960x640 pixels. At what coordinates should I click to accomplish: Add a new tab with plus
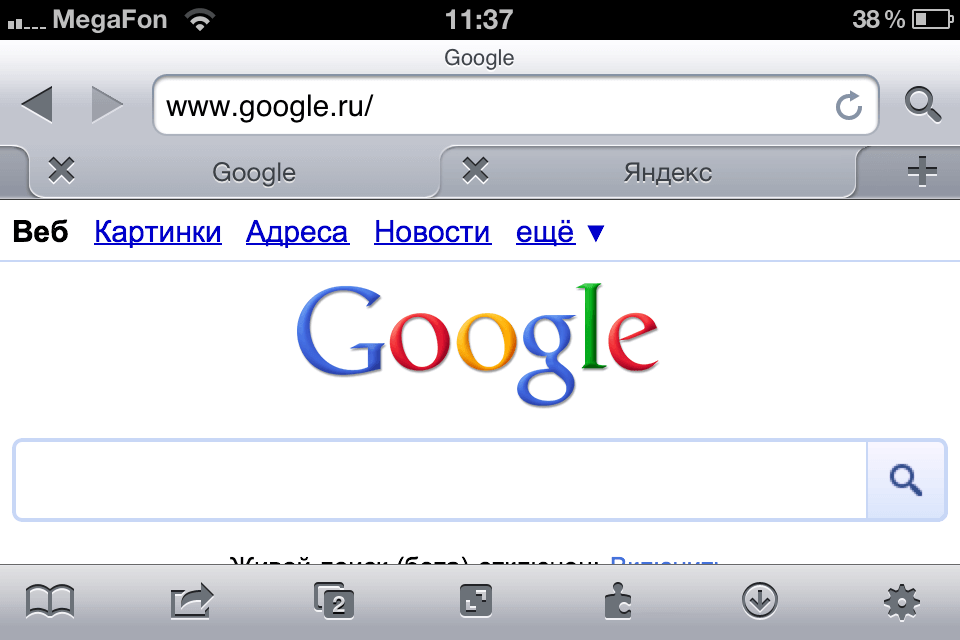click(922, 171)
